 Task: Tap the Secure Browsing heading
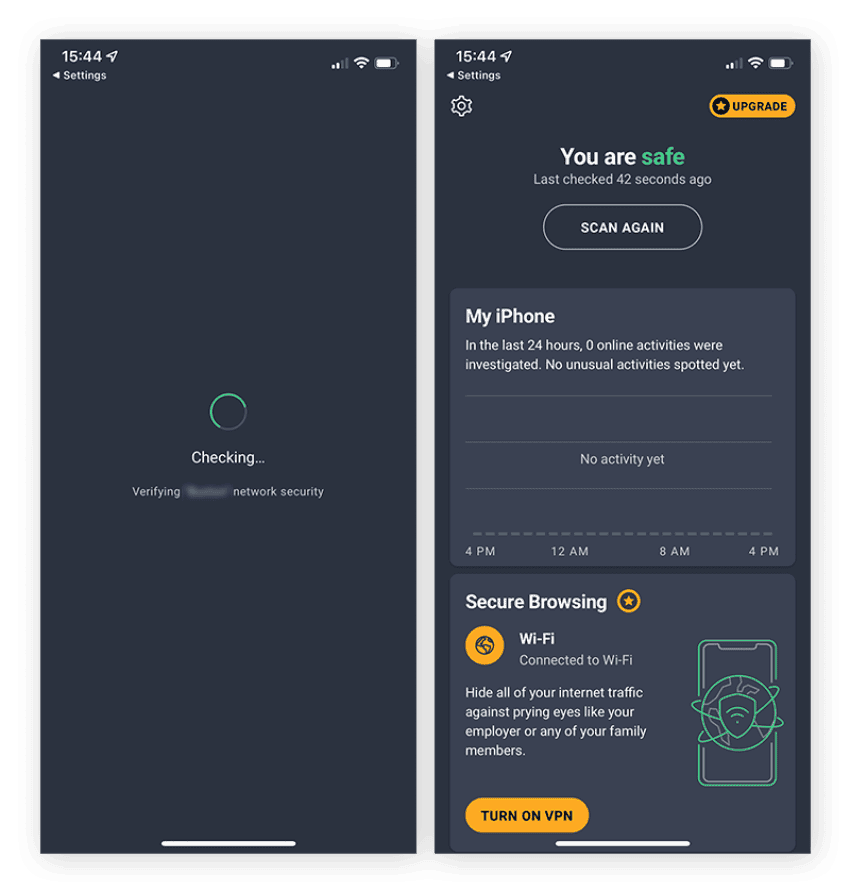click(536, 602)
